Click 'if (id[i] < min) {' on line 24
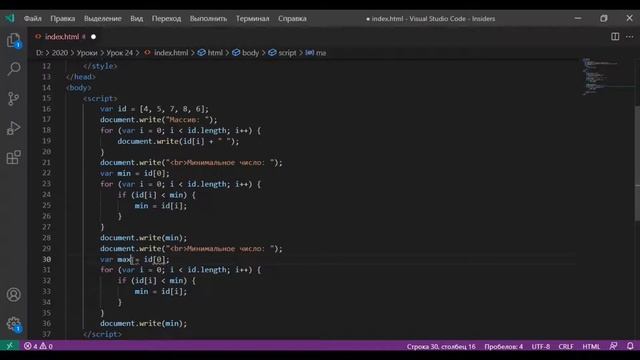The width and height of the screenshot is (640, 360). pyautogui.click(x=156, y=195)
